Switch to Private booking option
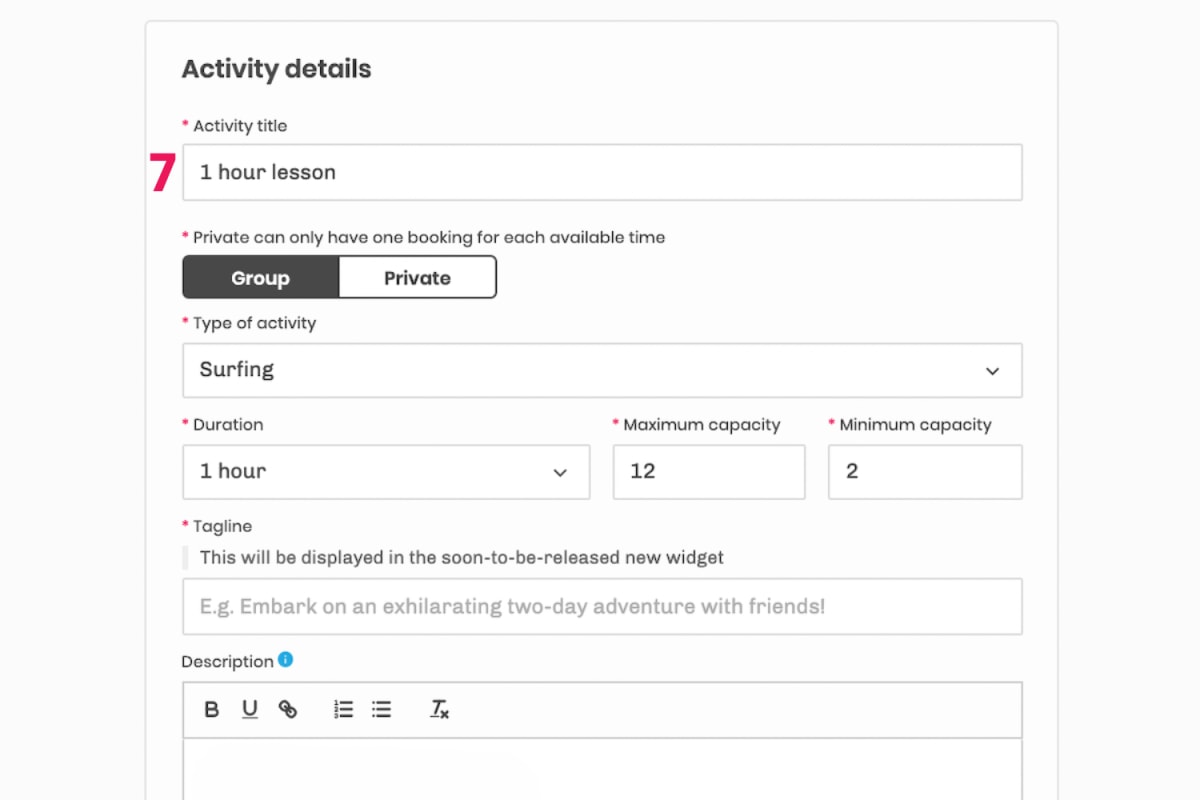The width and height of the screenshot is (1200, 800). click(x=417, y=277)
